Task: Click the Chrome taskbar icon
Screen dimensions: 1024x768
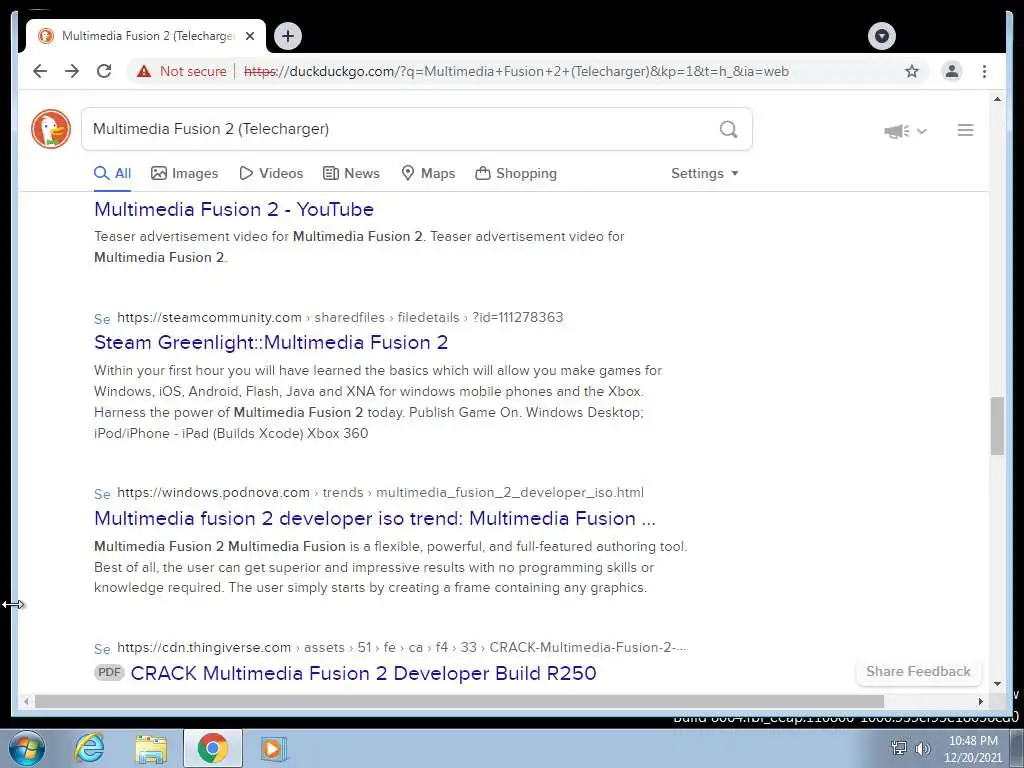Action: tap(212, 748)
